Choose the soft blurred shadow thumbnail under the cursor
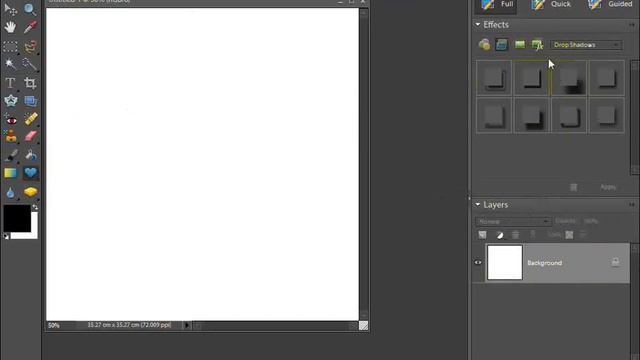 pos(569,78)
